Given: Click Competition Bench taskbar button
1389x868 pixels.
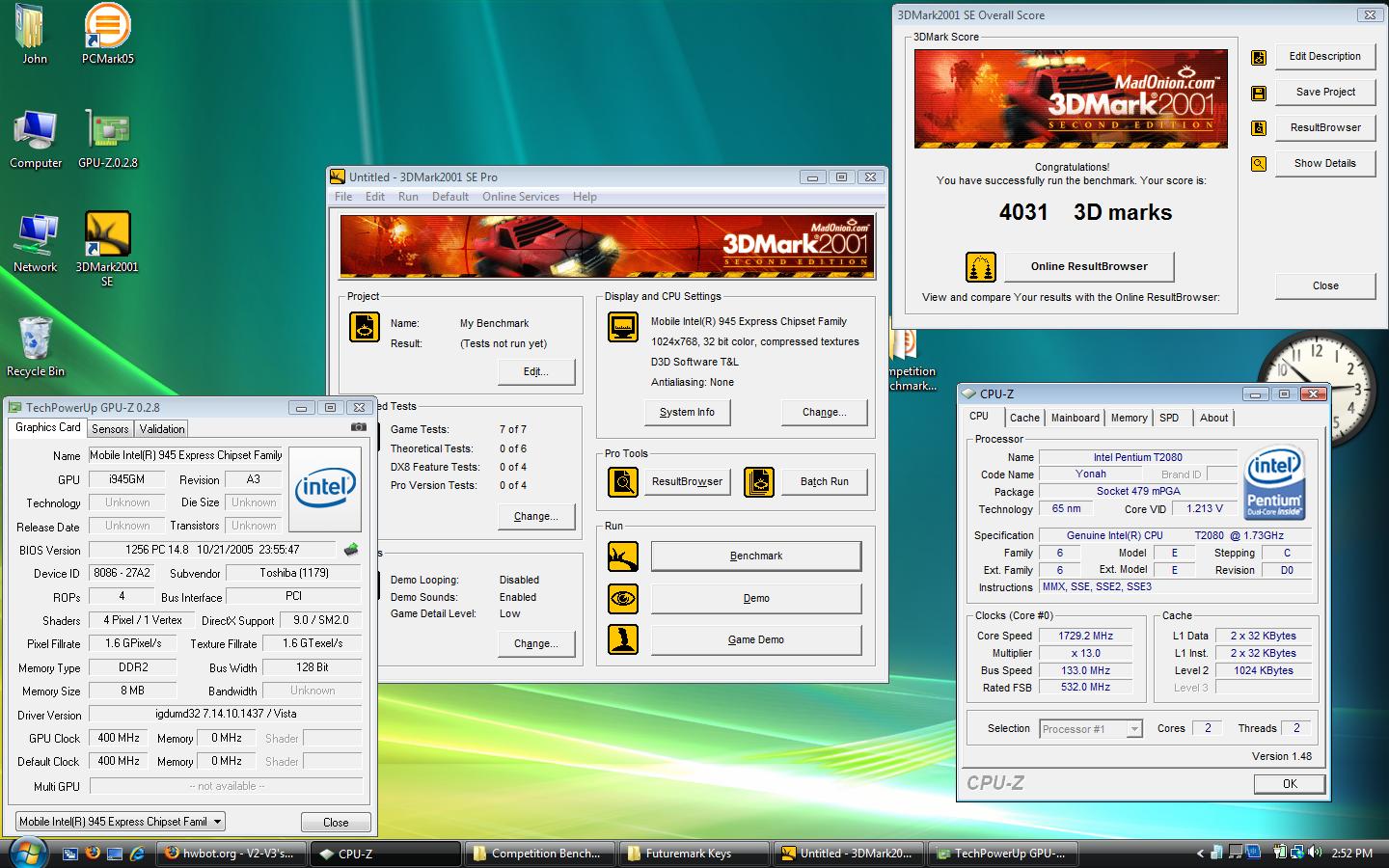Looking at the screenshot, I should (540, 854).
